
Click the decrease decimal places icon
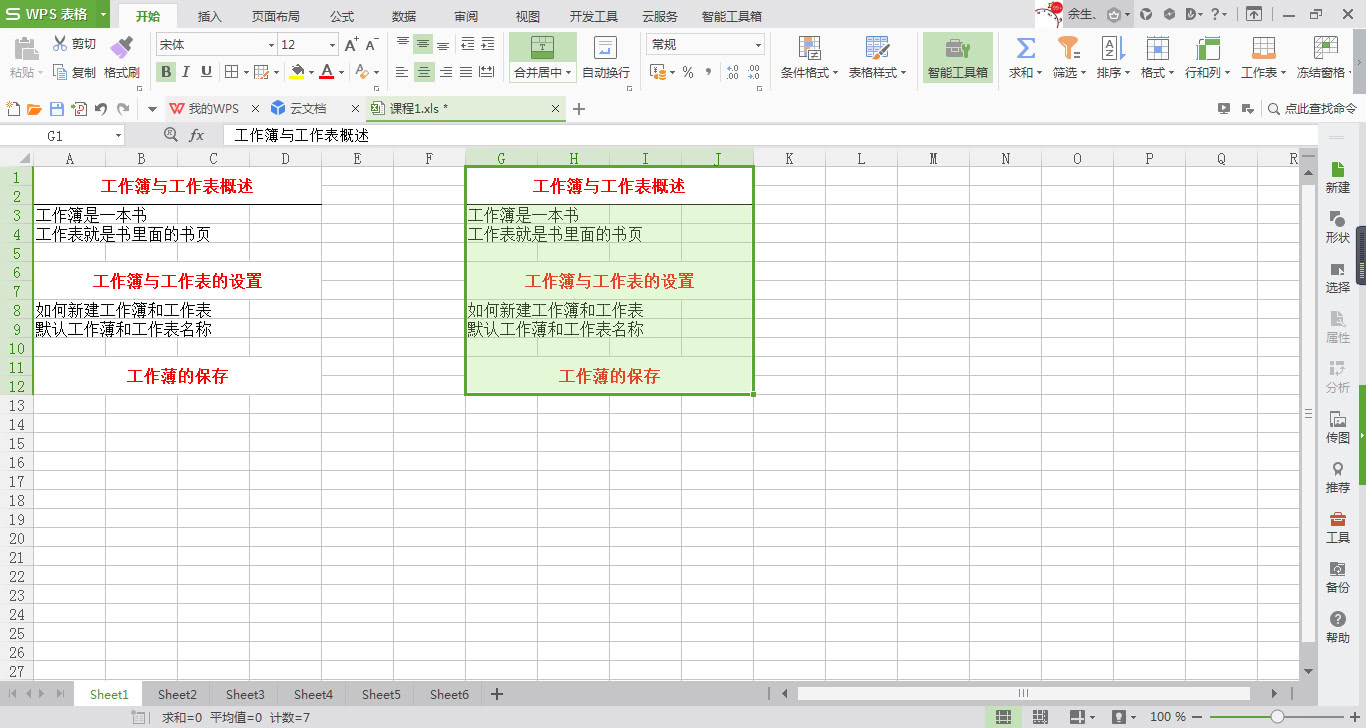(756, 72)
